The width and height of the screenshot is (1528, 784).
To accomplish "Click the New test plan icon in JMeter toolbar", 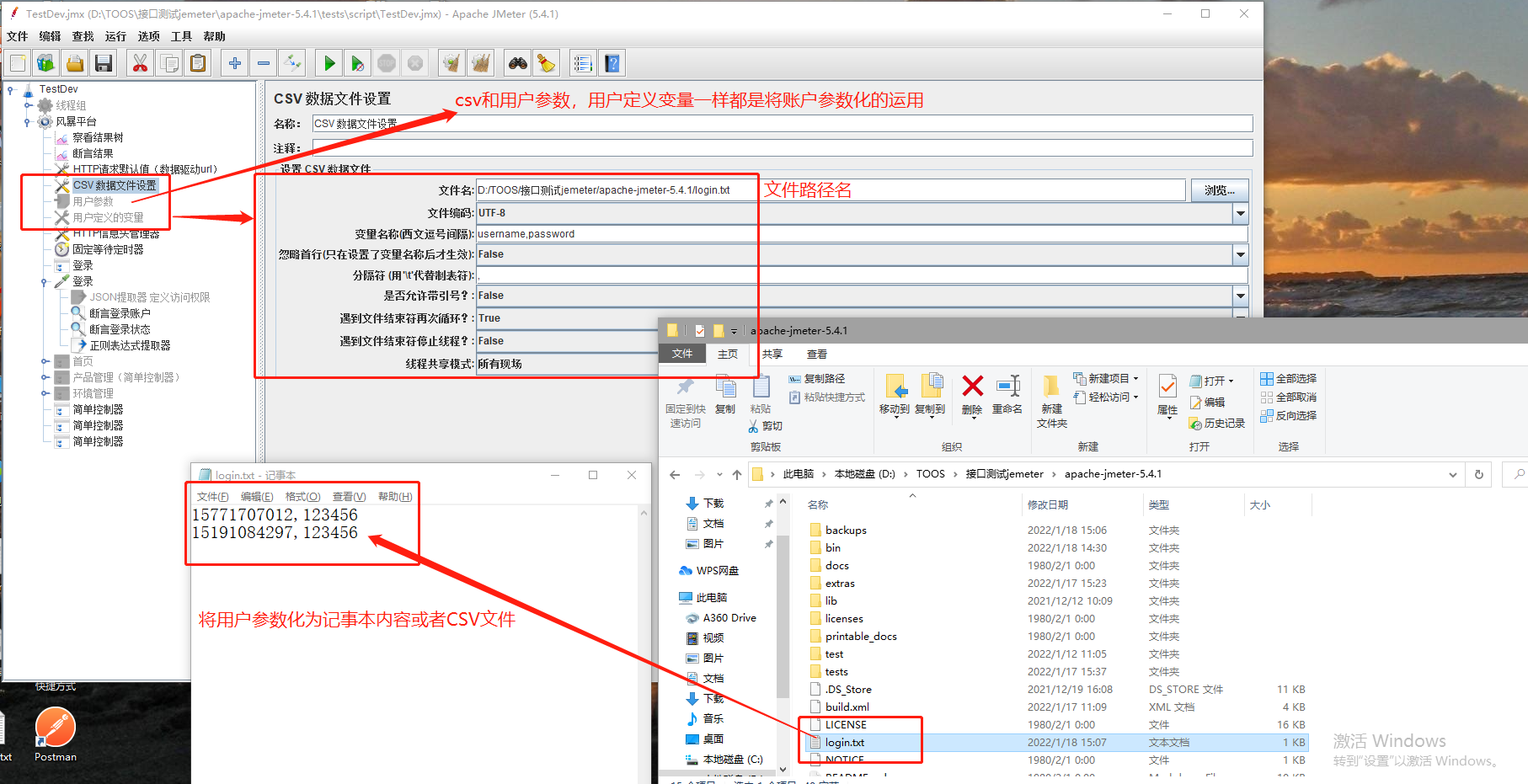I will (x=18, y=63).
